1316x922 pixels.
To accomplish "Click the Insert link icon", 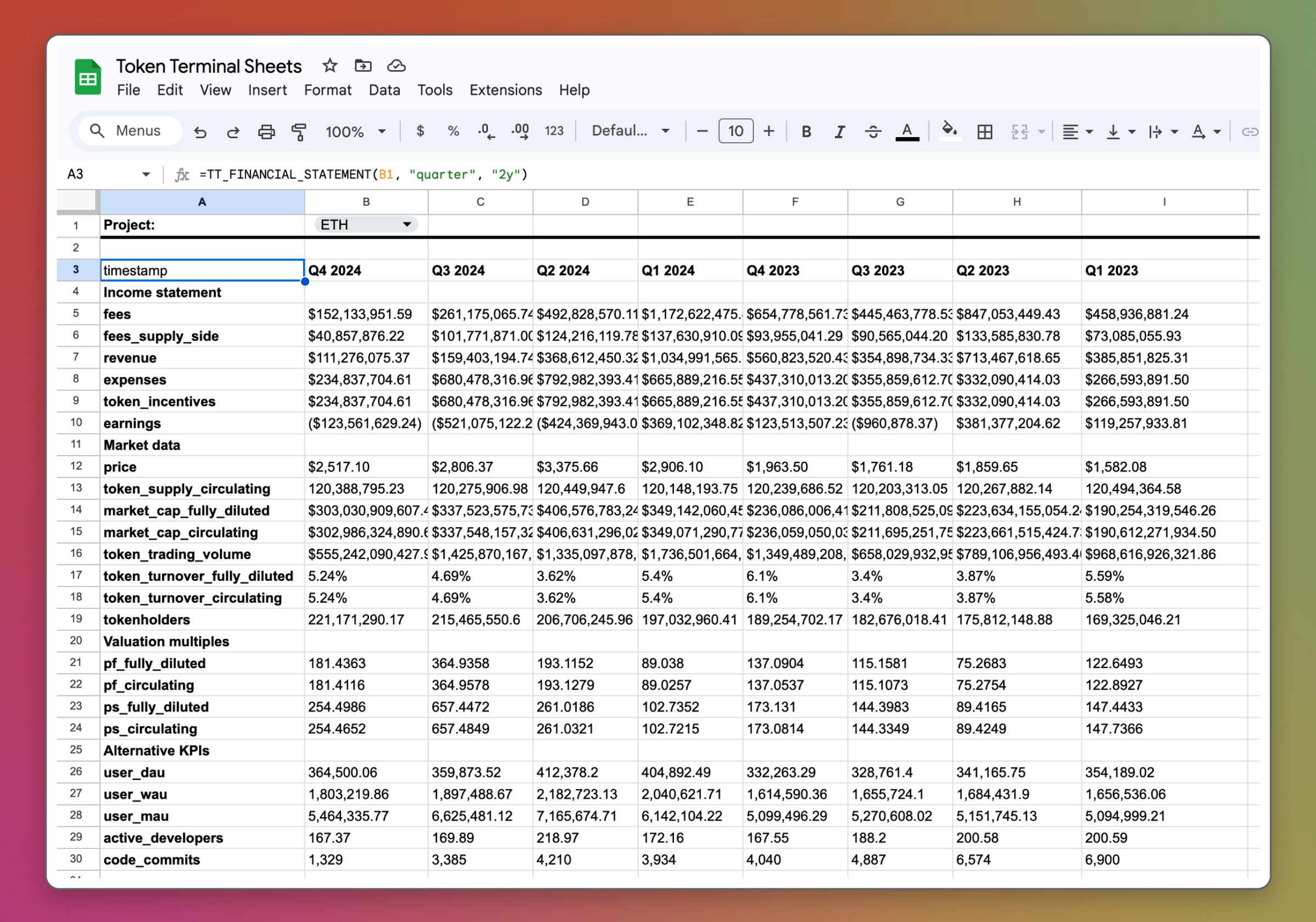I will pyautogui.click(x=1250, y=132).
